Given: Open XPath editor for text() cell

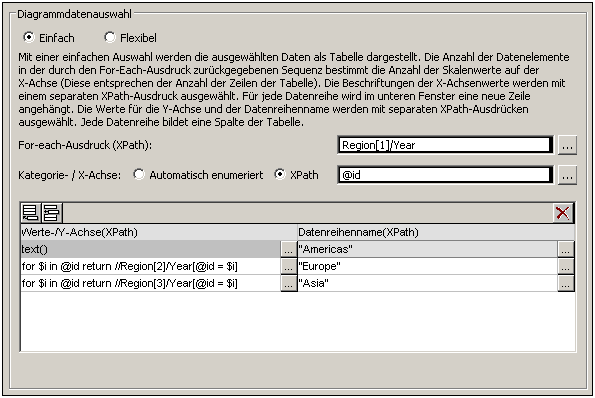Looking at the screenshot, I should (288, 249).
